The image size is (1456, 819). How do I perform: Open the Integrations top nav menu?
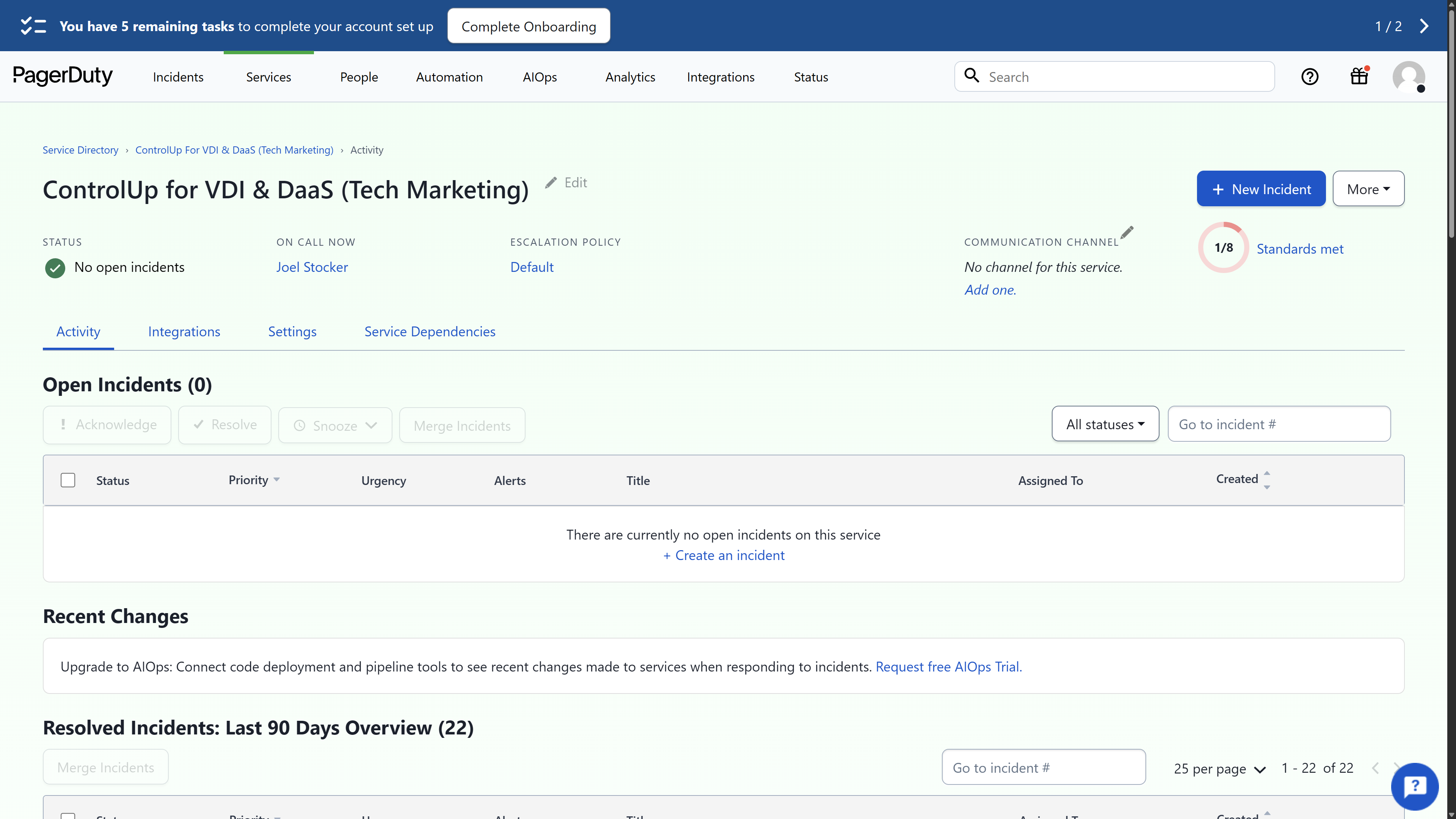[721, 77]
